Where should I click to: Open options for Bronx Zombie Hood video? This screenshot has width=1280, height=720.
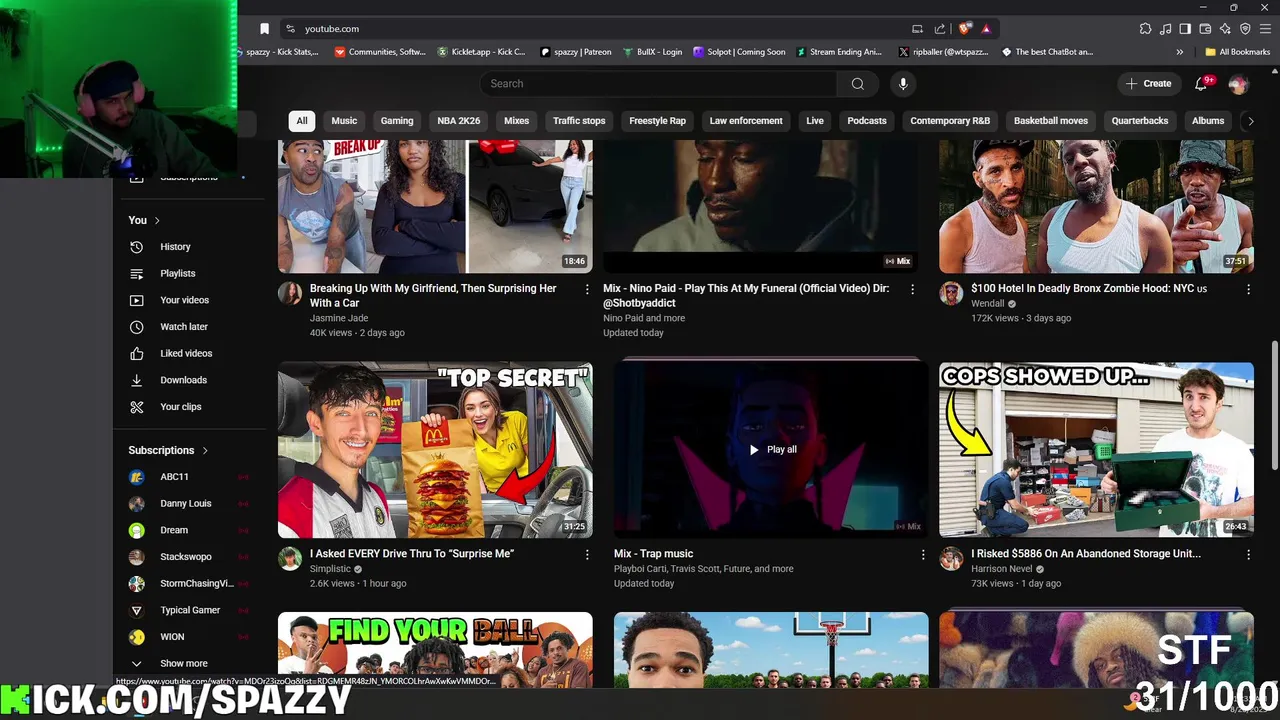pos(1248,289)
